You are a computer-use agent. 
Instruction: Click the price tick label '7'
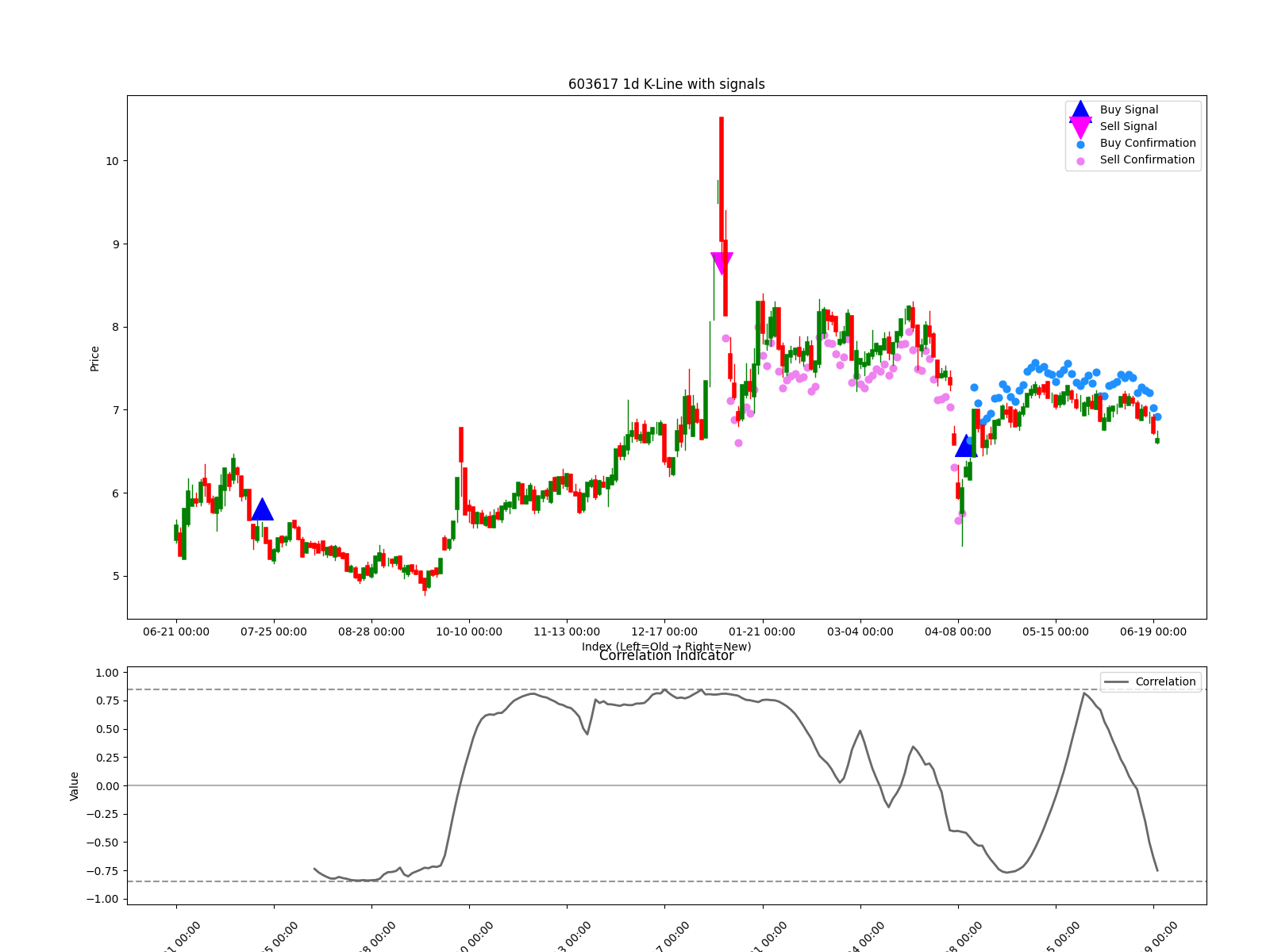[115, 410]
